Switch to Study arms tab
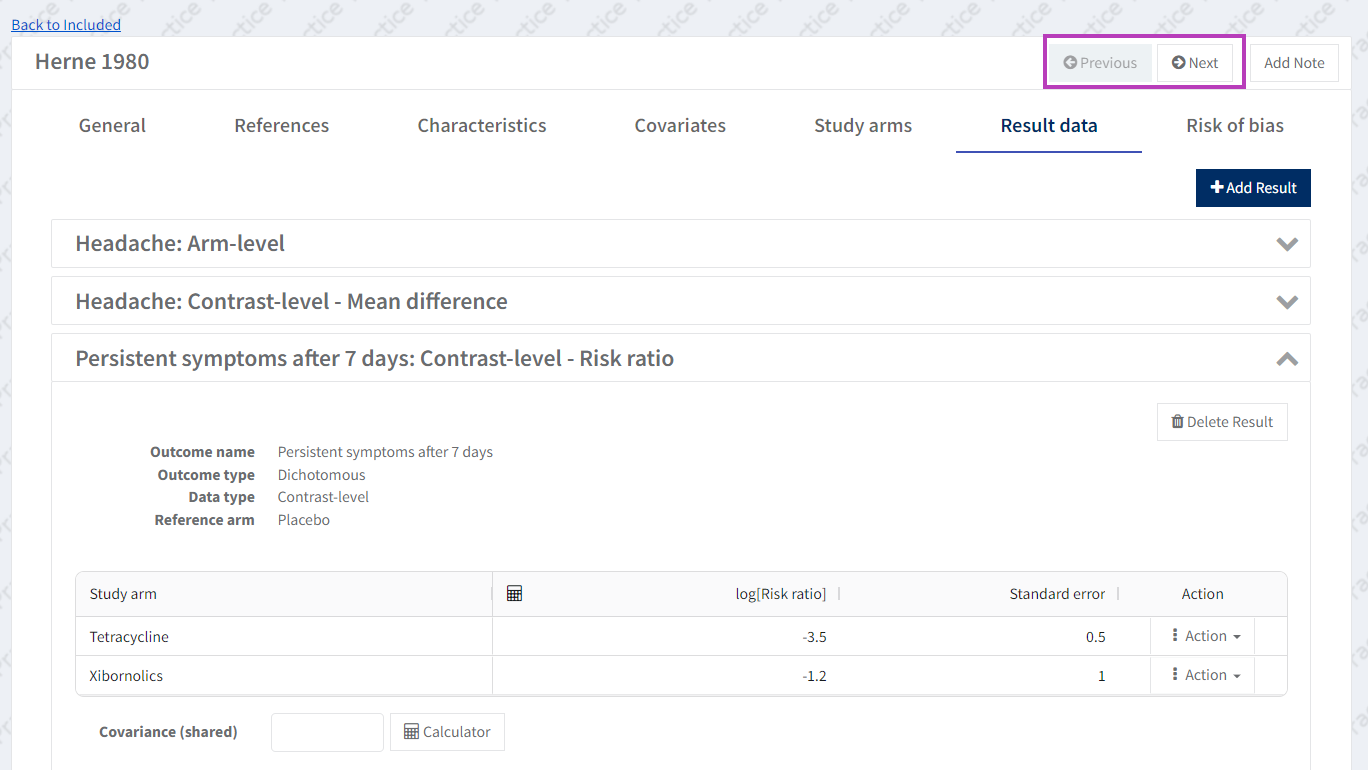 [862, 126]
